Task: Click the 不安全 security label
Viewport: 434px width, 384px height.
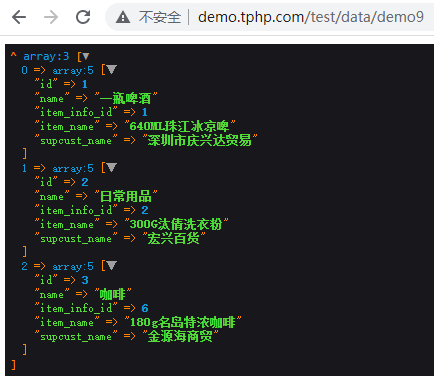Action: 160,17
